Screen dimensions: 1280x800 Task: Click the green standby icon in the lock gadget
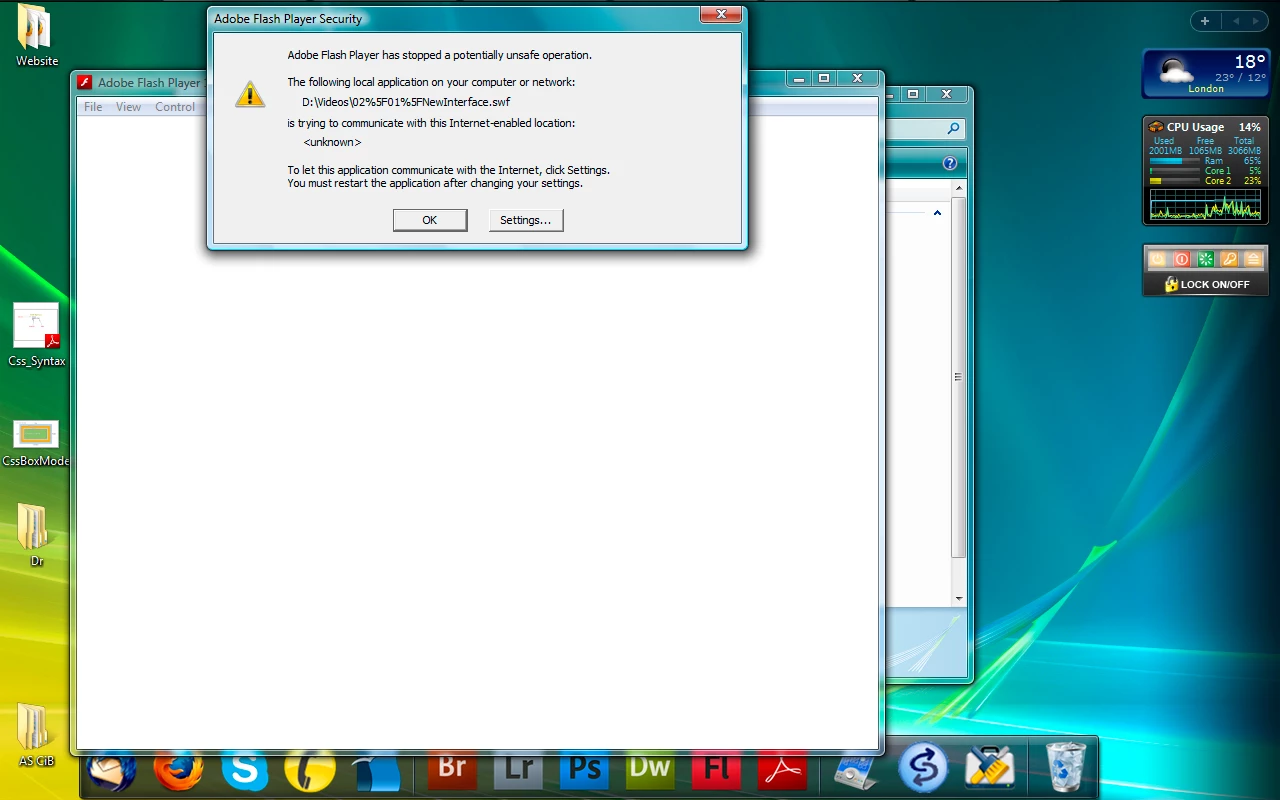(x=1206, y=259)
